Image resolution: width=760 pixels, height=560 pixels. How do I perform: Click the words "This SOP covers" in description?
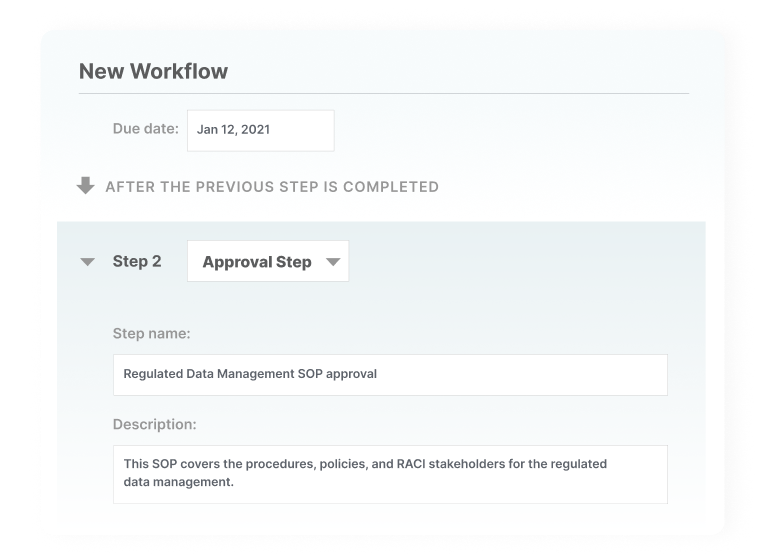pyautogui.click(x=169, y=464)
